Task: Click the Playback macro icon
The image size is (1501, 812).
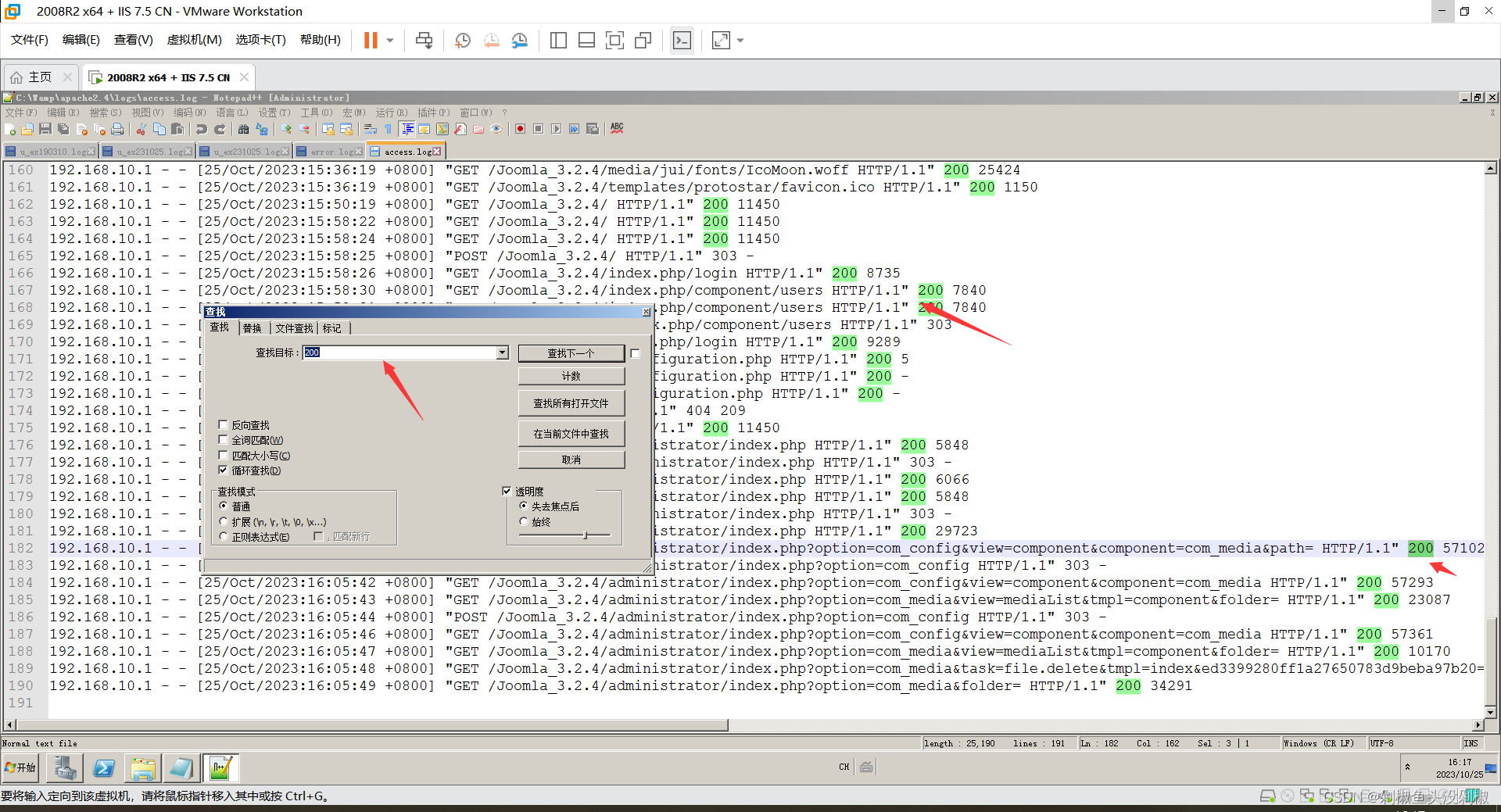Action: click(557, 129)
